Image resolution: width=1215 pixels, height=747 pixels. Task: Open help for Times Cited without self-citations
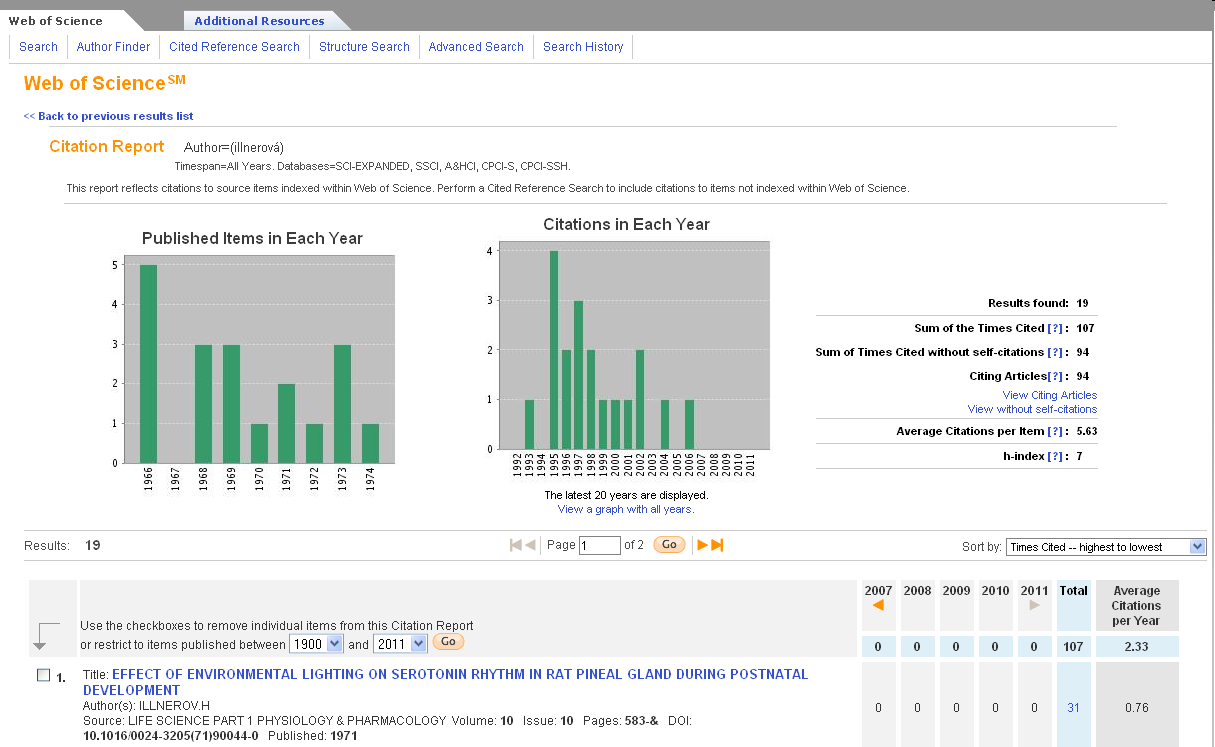[1055, 352]
